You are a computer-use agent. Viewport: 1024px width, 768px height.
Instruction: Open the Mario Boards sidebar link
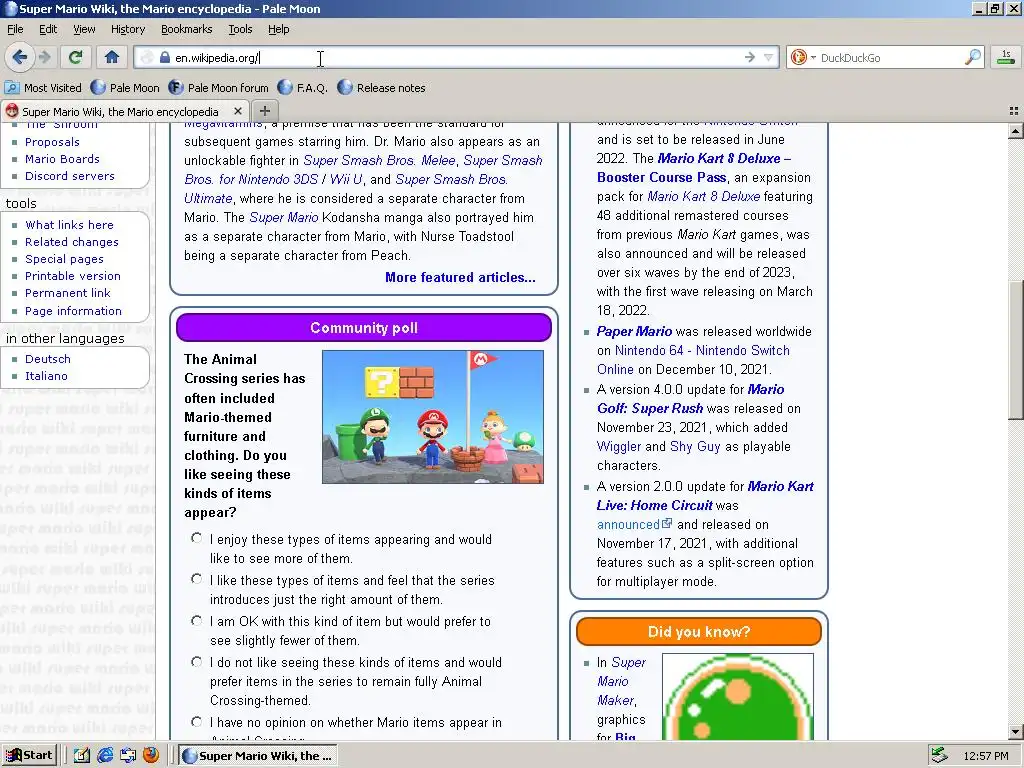click(62, 159)
